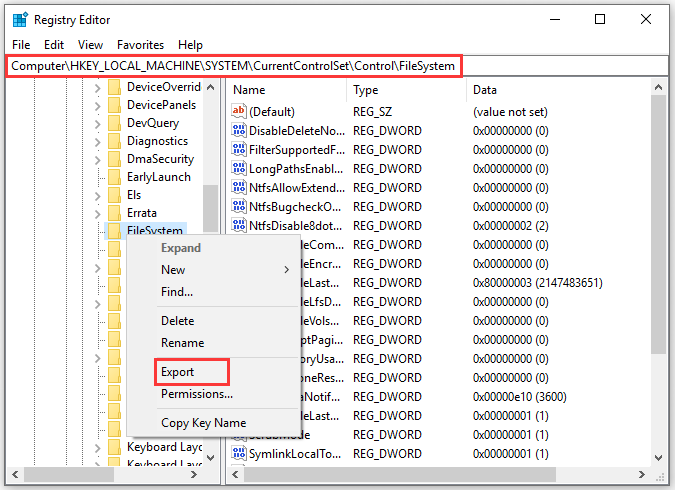Click the (Default) string value icon
Screen dimensions: 675x490
pyautogui.click(x=238, y=111)
